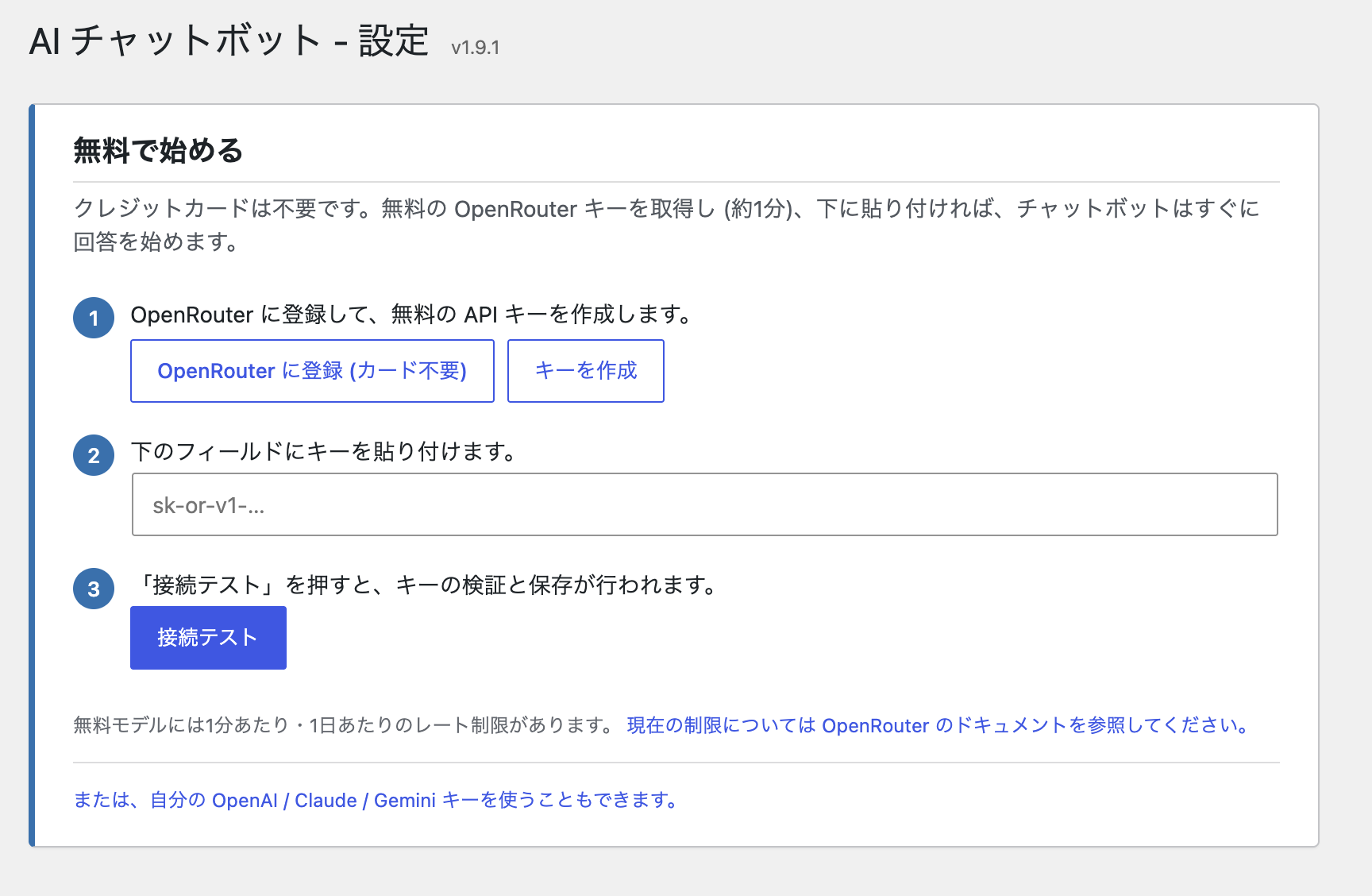Click the OpenRouter に登録して step description text

point(414,315)
